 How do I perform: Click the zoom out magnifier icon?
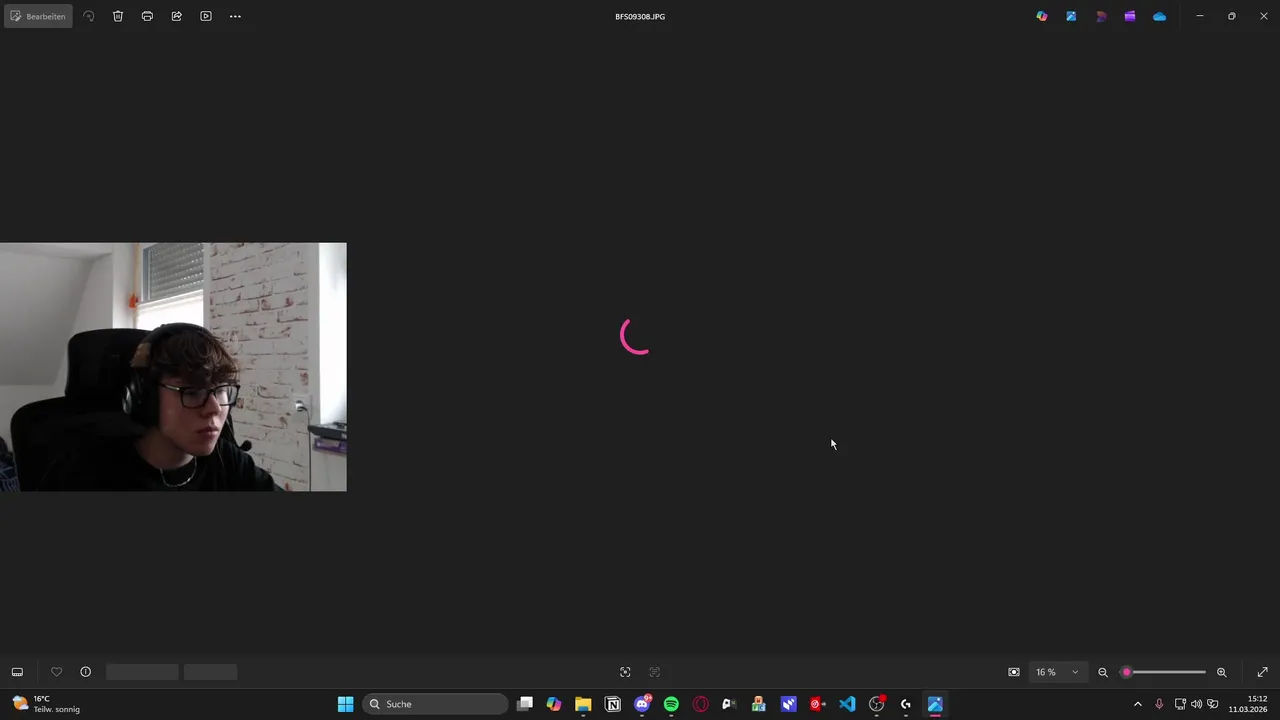[x=1103, y=672]
